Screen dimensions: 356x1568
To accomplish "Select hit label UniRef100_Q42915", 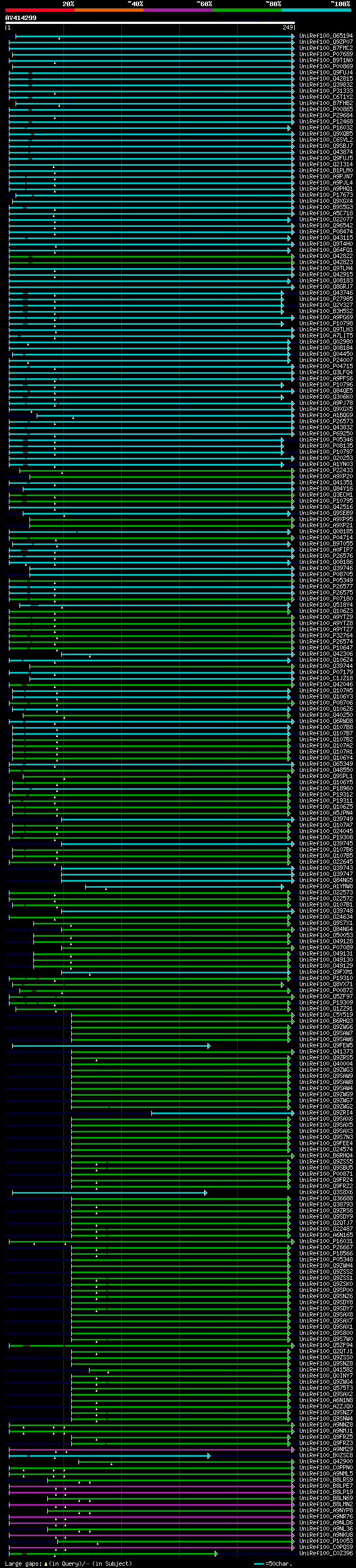I will [326, 275].
